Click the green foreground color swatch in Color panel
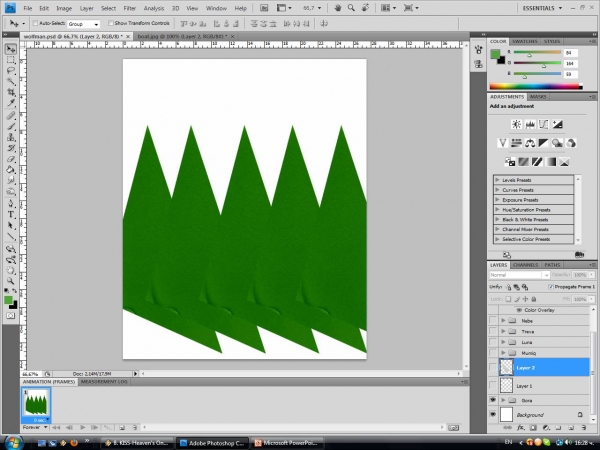This screenshot has width=600, height=450. coord(495,54)
